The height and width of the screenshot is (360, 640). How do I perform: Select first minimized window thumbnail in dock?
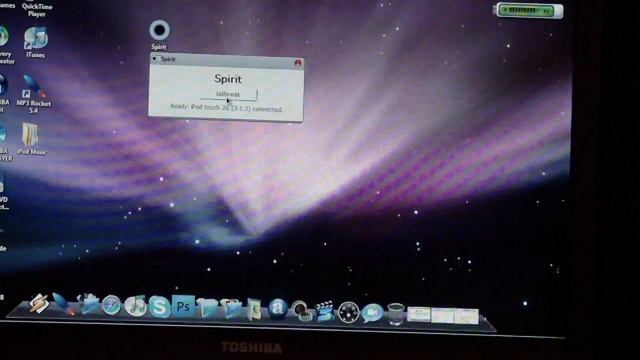419,315
